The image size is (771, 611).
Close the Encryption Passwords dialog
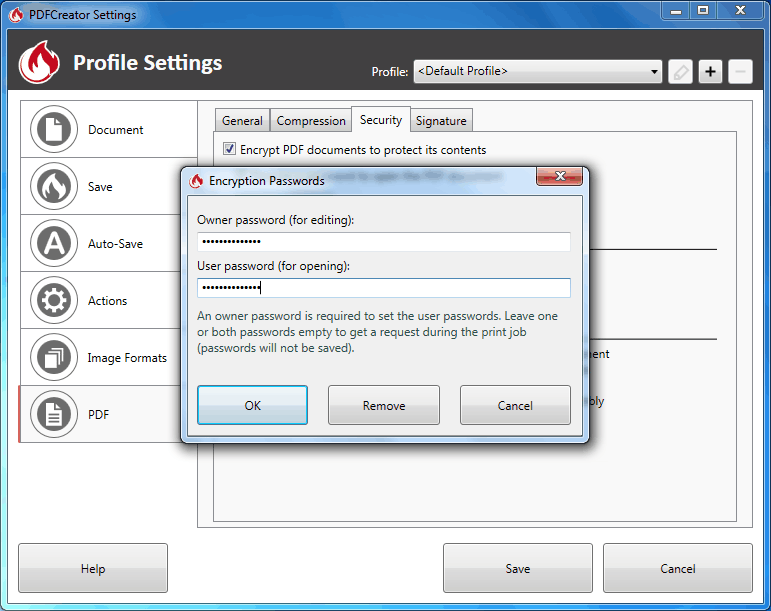click(560, 176)
